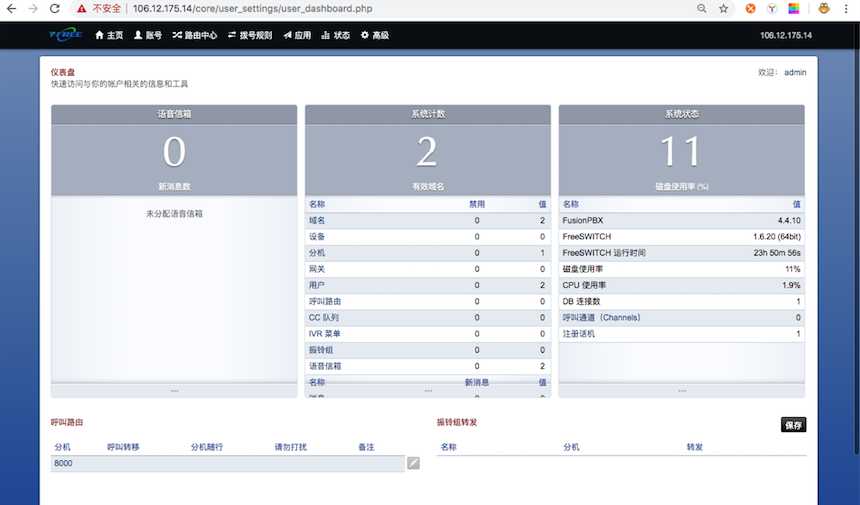Click extension 8000 in call routing table
Screen dimensions: 860x505
63,463
